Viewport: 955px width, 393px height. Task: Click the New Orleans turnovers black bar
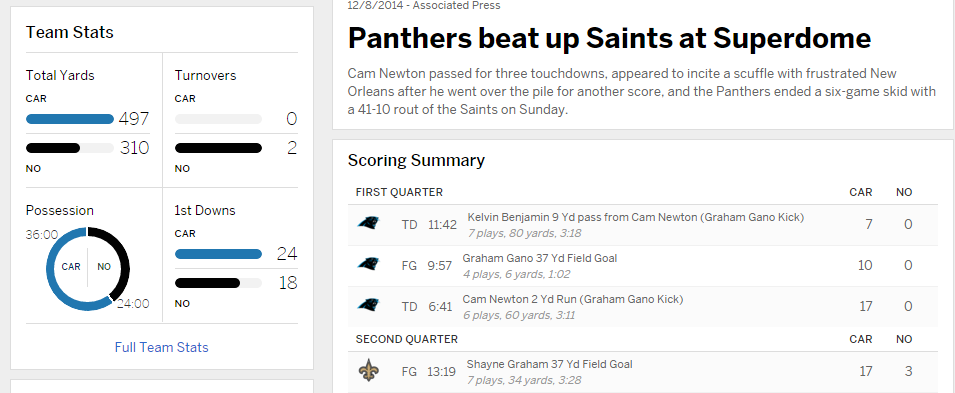(x=219, y=148)
